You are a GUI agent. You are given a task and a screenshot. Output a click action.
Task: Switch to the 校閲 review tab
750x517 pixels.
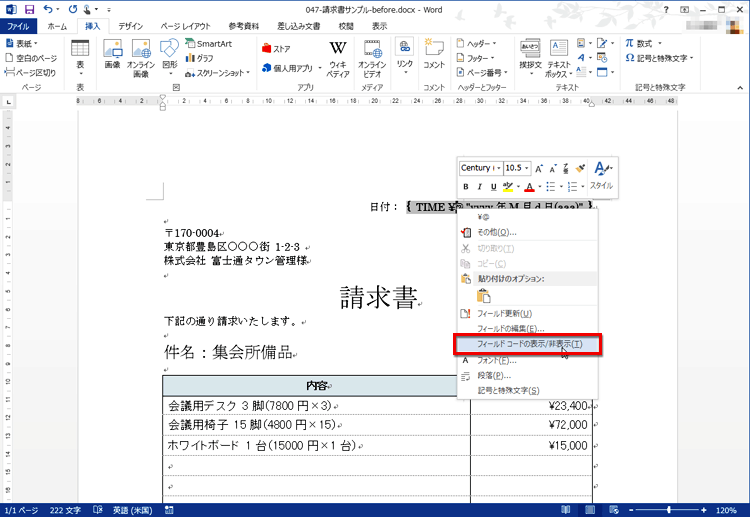(x=346, y=26)
